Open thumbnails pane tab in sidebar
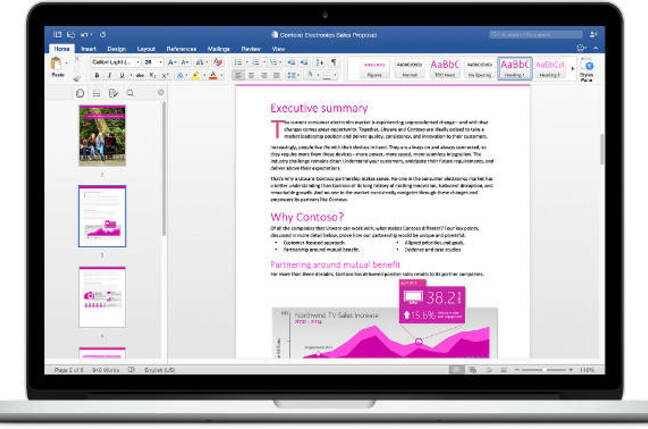The height and width of the screenshot is (429, 648). [80, 93]
